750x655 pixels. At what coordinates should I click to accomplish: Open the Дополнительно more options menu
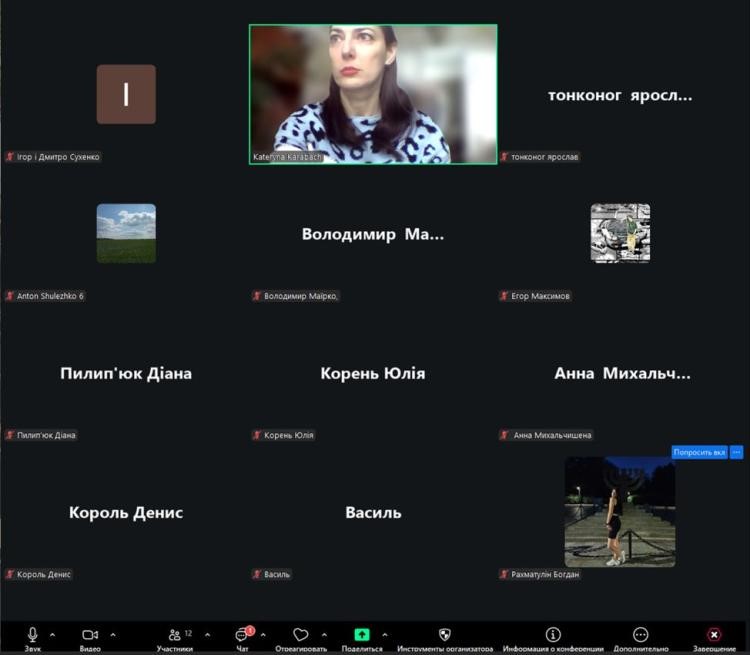pos(641,635)
